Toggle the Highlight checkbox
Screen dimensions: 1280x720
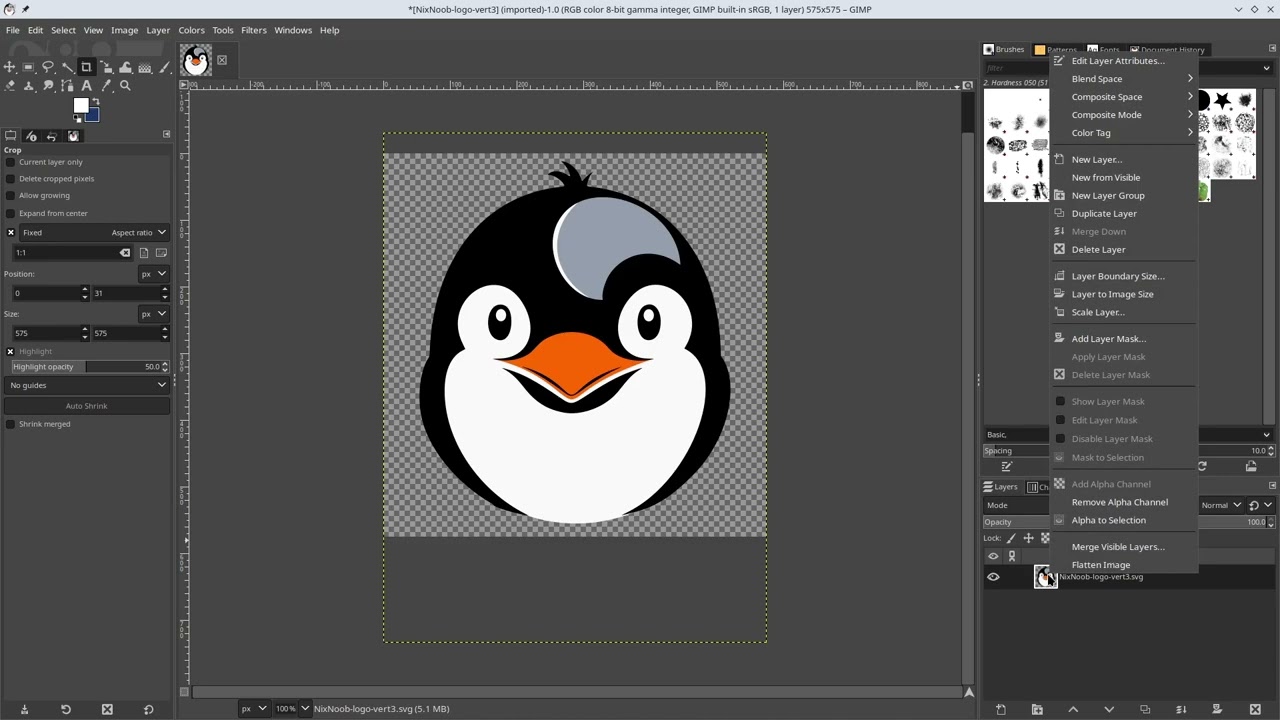11,352
